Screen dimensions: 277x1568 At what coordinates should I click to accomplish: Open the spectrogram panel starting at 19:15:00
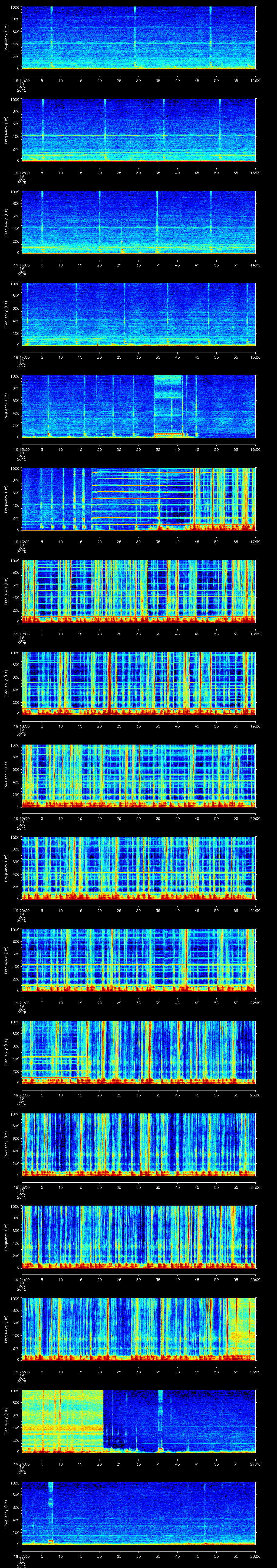[x=139, y=407]
